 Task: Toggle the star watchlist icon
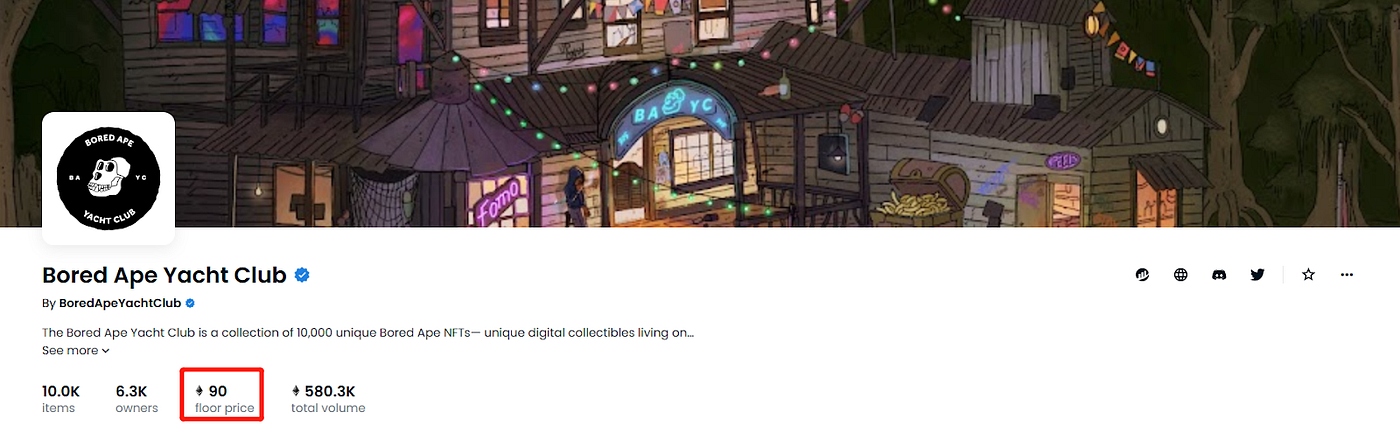pos(1308,274)
